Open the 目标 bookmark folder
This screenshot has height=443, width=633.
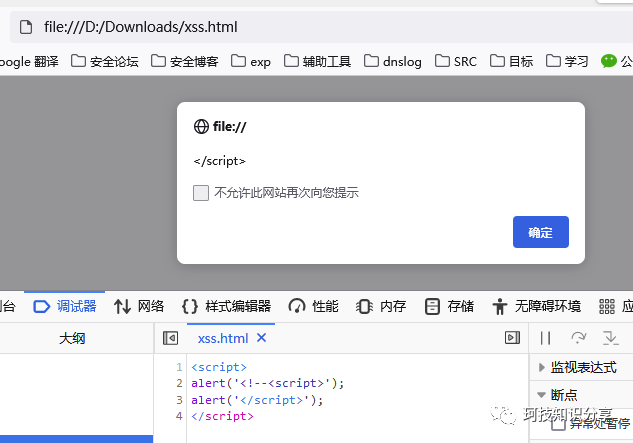[x=511, y=61]
